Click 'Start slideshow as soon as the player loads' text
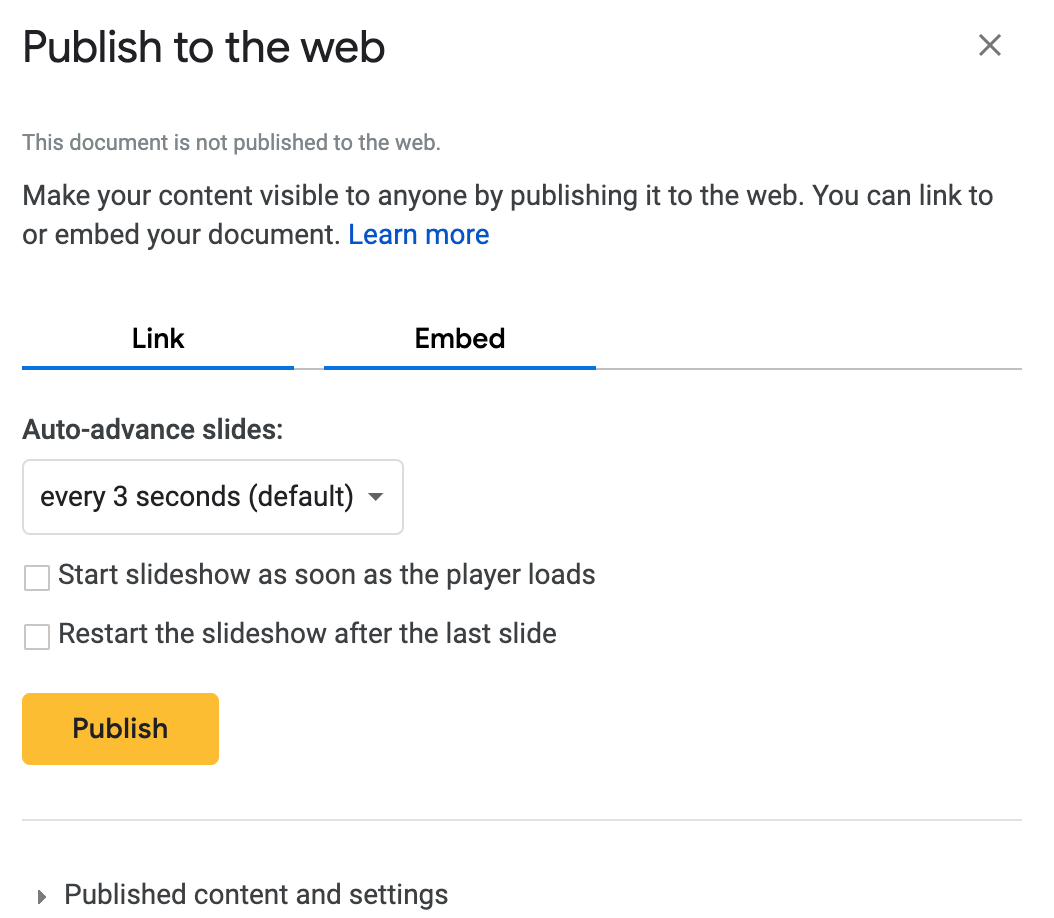This screenshot has height=918, width=1054. click(x=327, y=575)
